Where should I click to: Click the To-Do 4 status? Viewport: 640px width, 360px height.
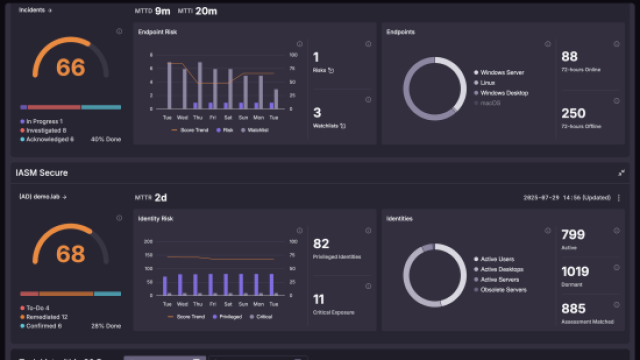[35, 308]
